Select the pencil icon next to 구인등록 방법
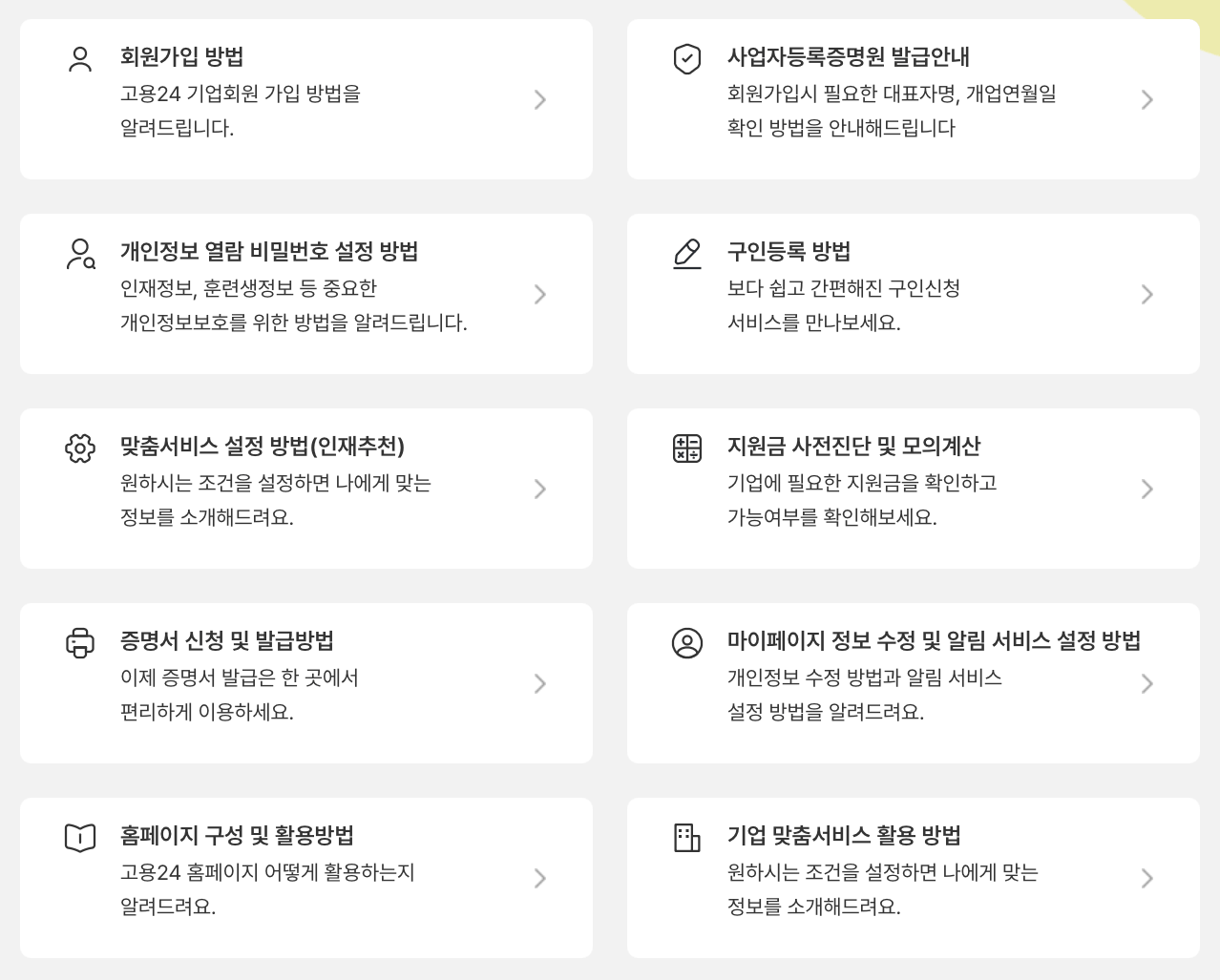This screenshot has width=1220, height=980. click(685, 254)
